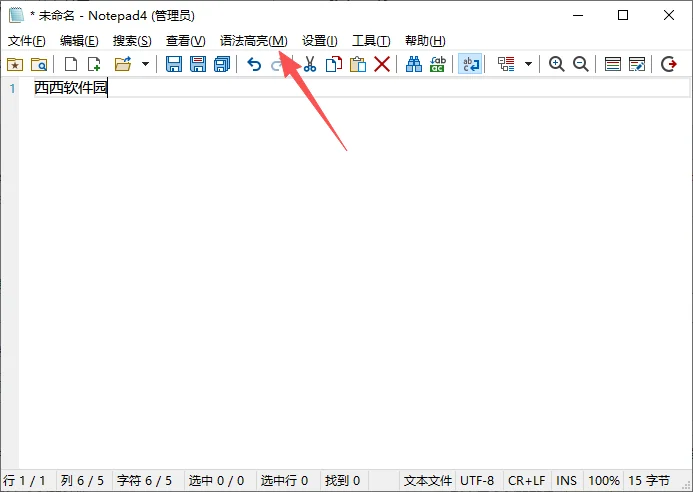Click the copy icon
The height and width of the screenshot is (492, 693).
click(x=334, y=65)
